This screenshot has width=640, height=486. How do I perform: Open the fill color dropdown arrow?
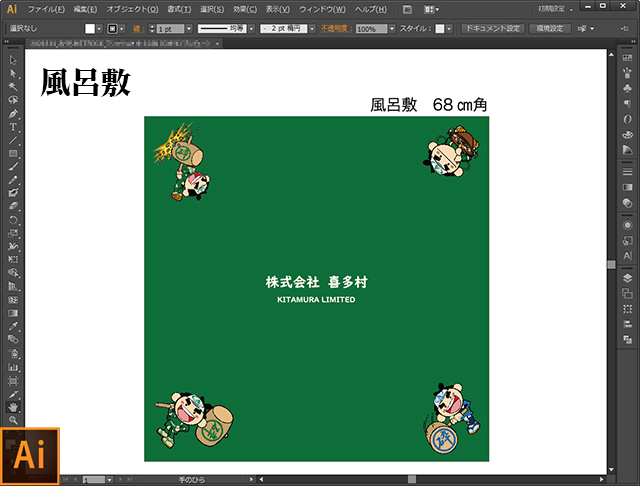pos(99,29)
